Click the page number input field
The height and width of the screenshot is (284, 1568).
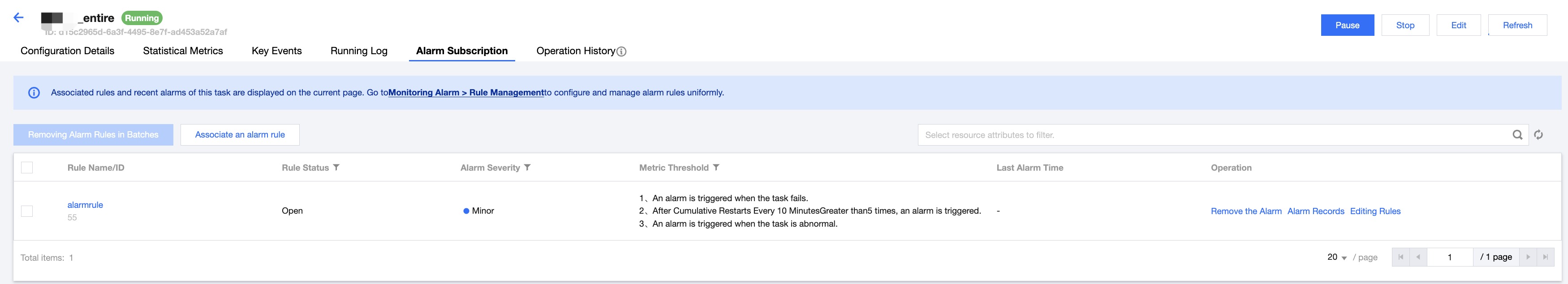[1450, 257]
